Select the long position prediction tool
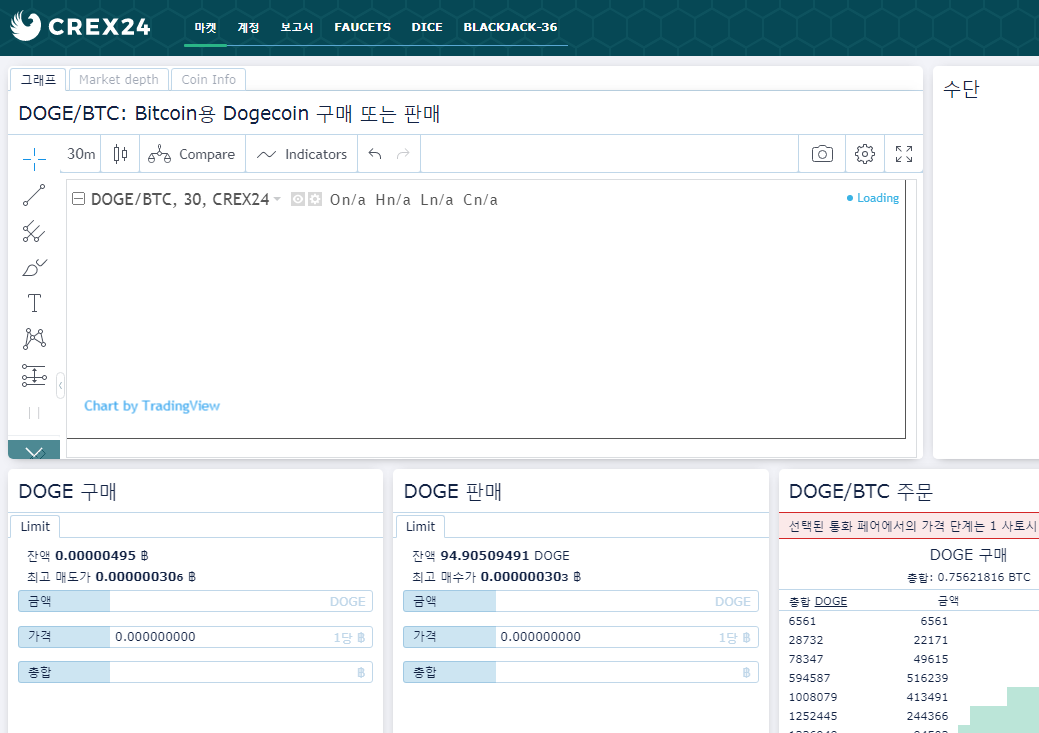The height and width of the screenshot is (733, 1039). [x=34, y=375]
